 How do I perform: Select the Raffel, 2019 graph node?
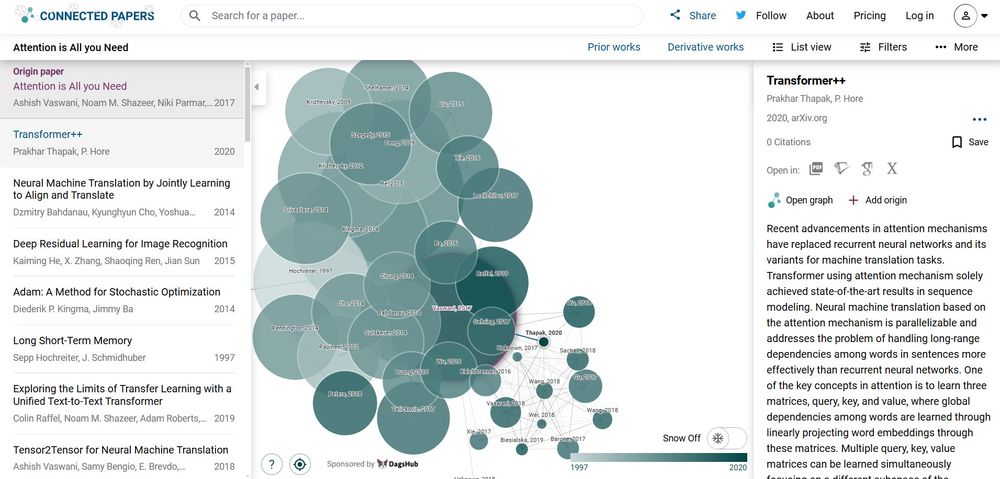492,283
